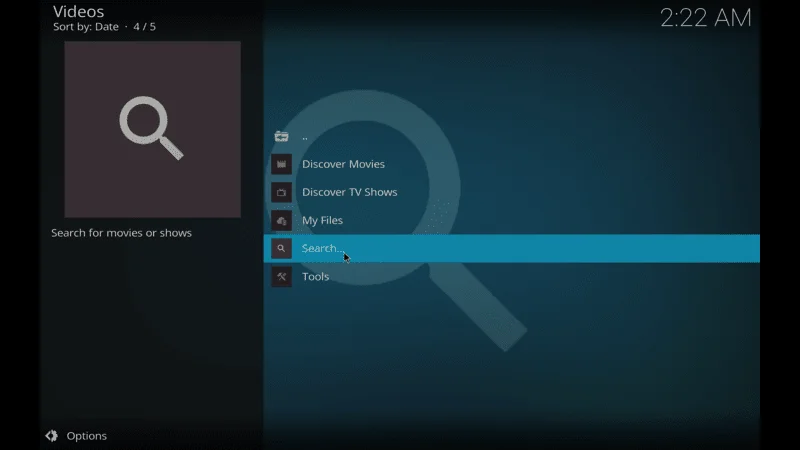Click 'Search for movies or shows' description
The width and height of the screenshot is (800, 450).
point(121,233)
